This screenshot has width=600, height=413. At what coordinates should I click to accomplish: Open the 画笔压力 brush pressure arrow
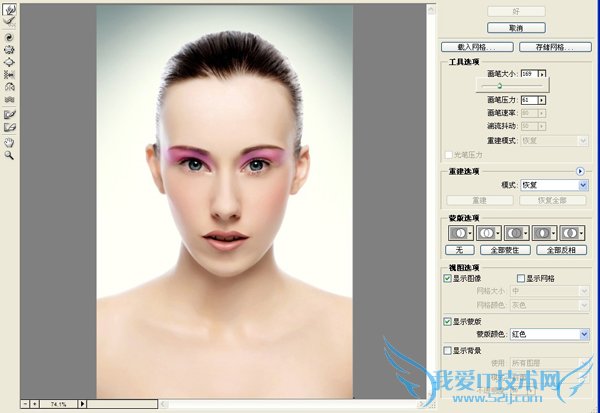point(542,100)
